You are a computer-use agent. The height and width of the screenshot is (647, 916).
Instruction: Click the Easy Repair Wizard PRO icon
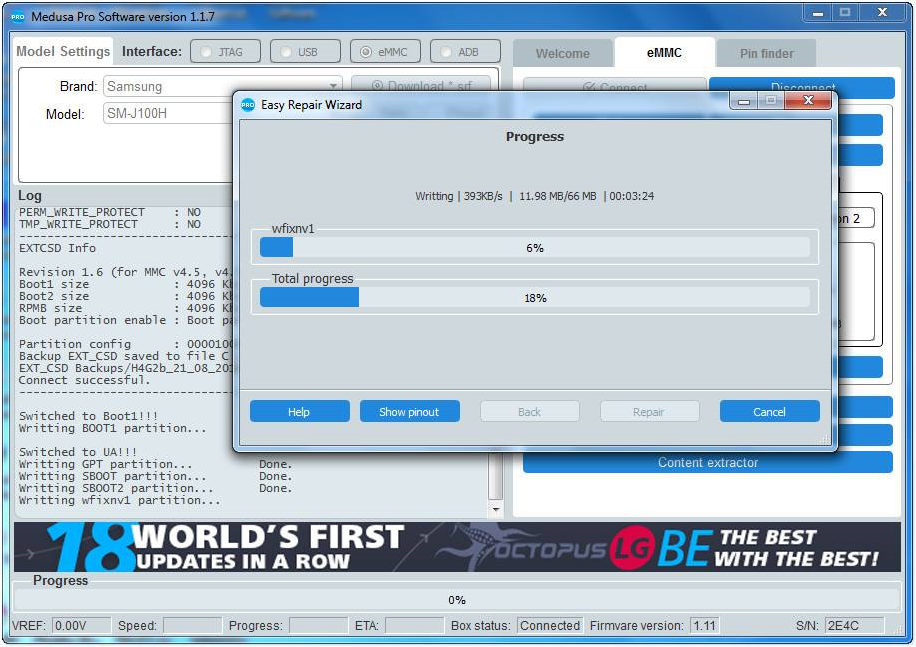point(248,105)
